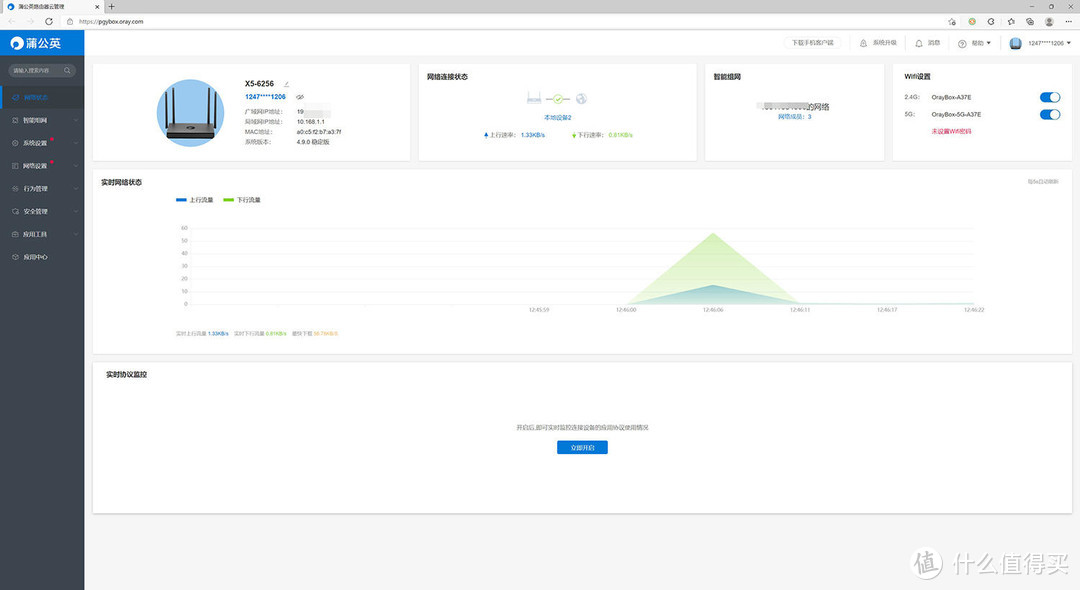Open the 消息 notification bell
The width and height of the screenshot is (1080, 590).
point(919,43)
